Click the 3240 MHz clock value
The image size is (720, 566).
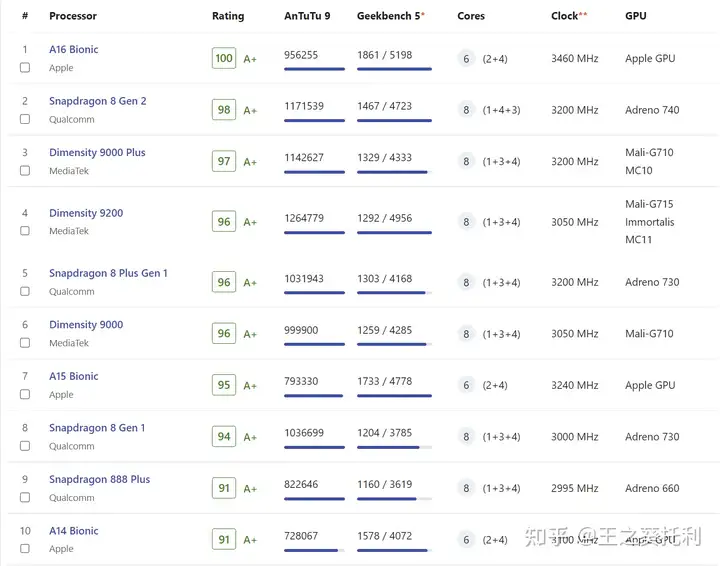pyautogui.click(x=574, y=385)
